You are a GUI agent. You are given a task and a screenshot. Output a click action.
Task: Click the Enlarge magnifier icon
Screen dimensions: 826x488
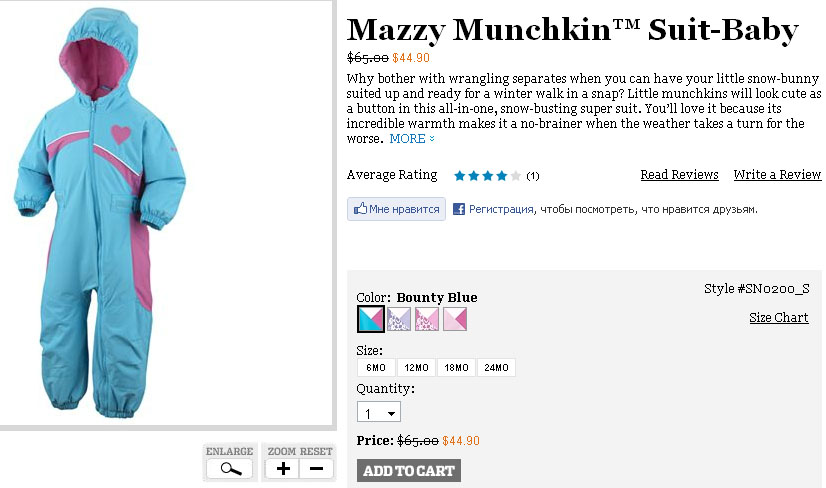(230, 468)
